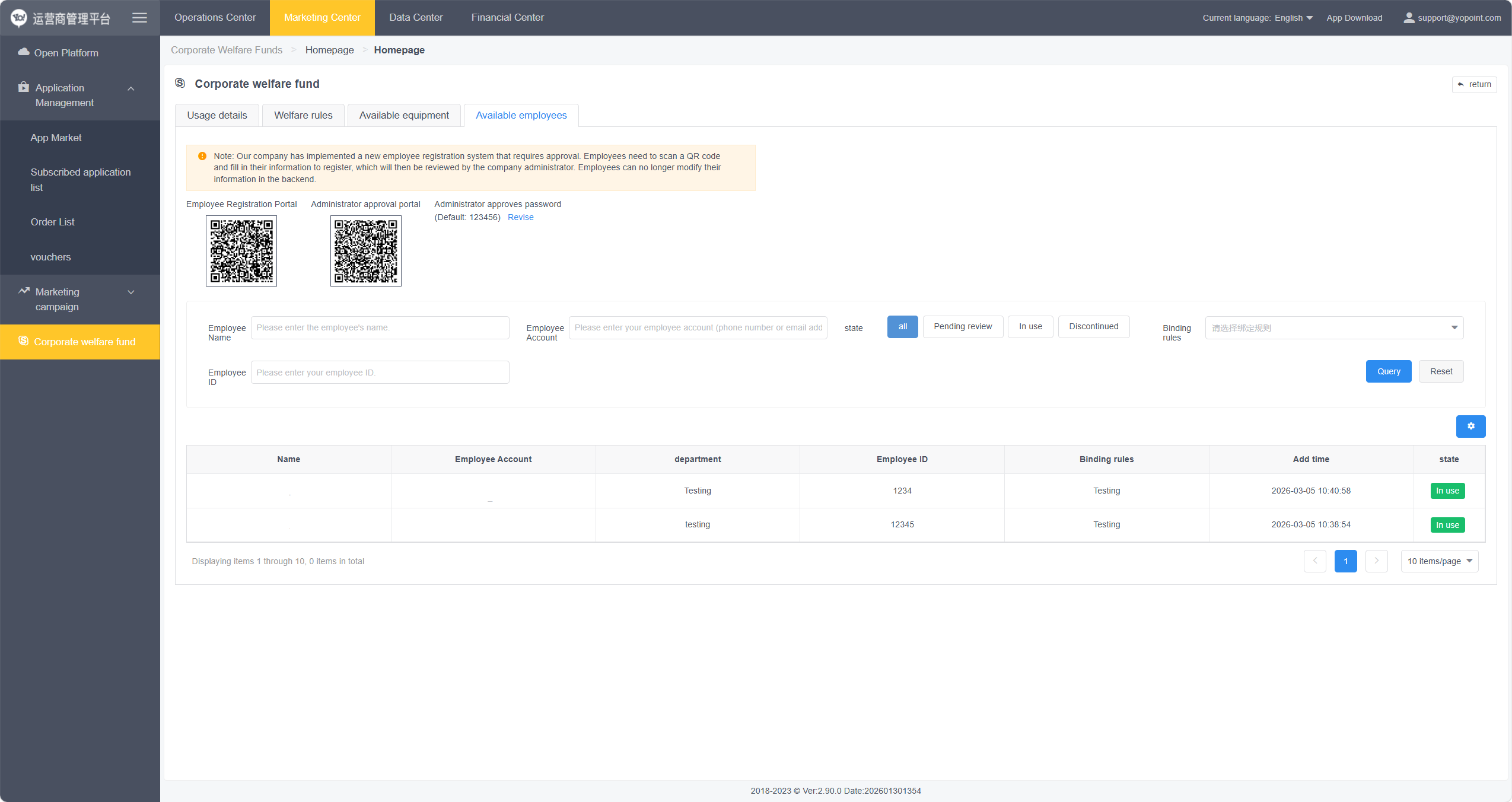Click the 'Add time' column header

pyautogui.click(x=1311, y=459)
